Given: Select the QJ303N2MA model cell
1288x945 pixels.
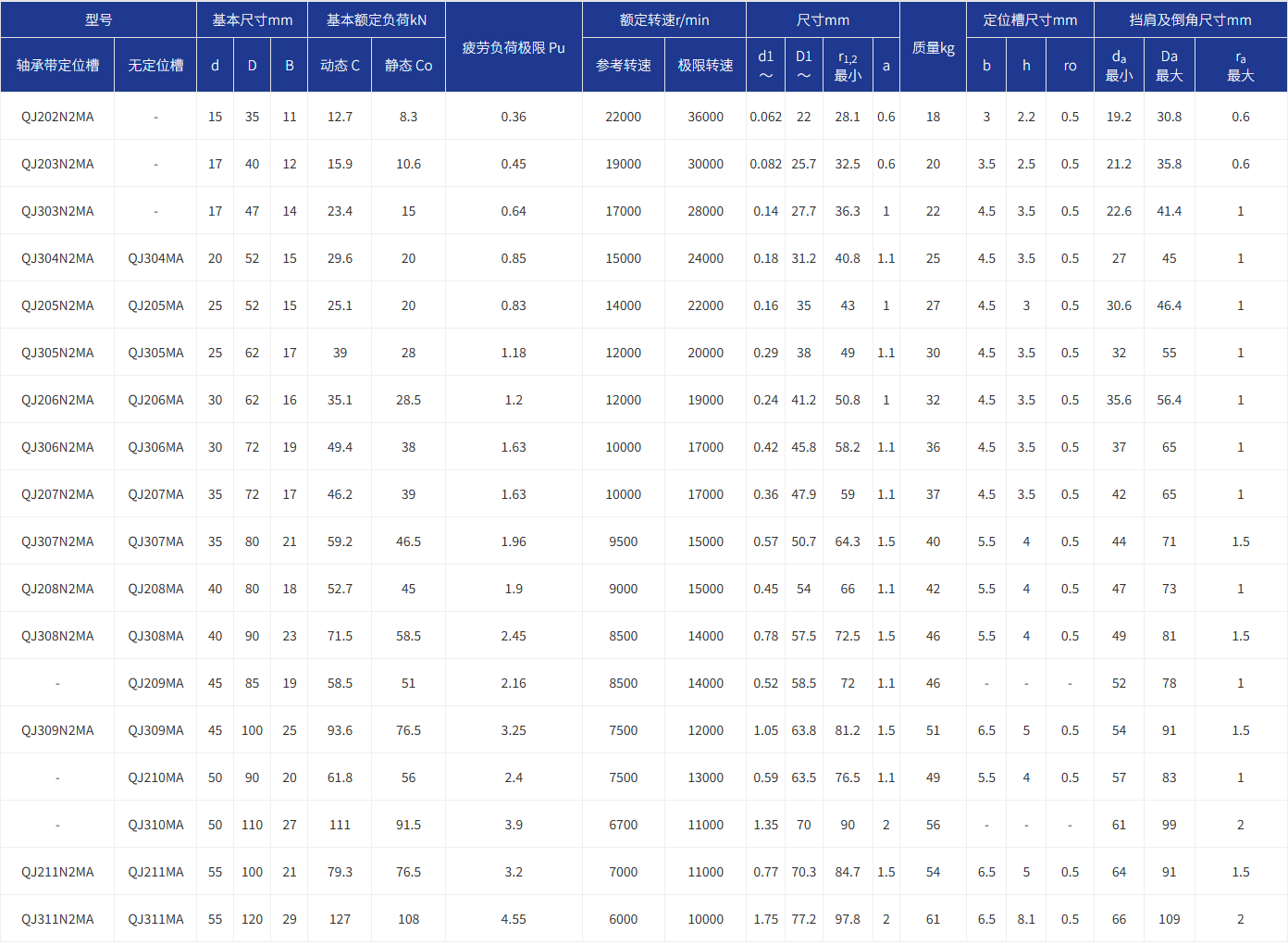Looking at the screenshot, I should coord(57,211).
